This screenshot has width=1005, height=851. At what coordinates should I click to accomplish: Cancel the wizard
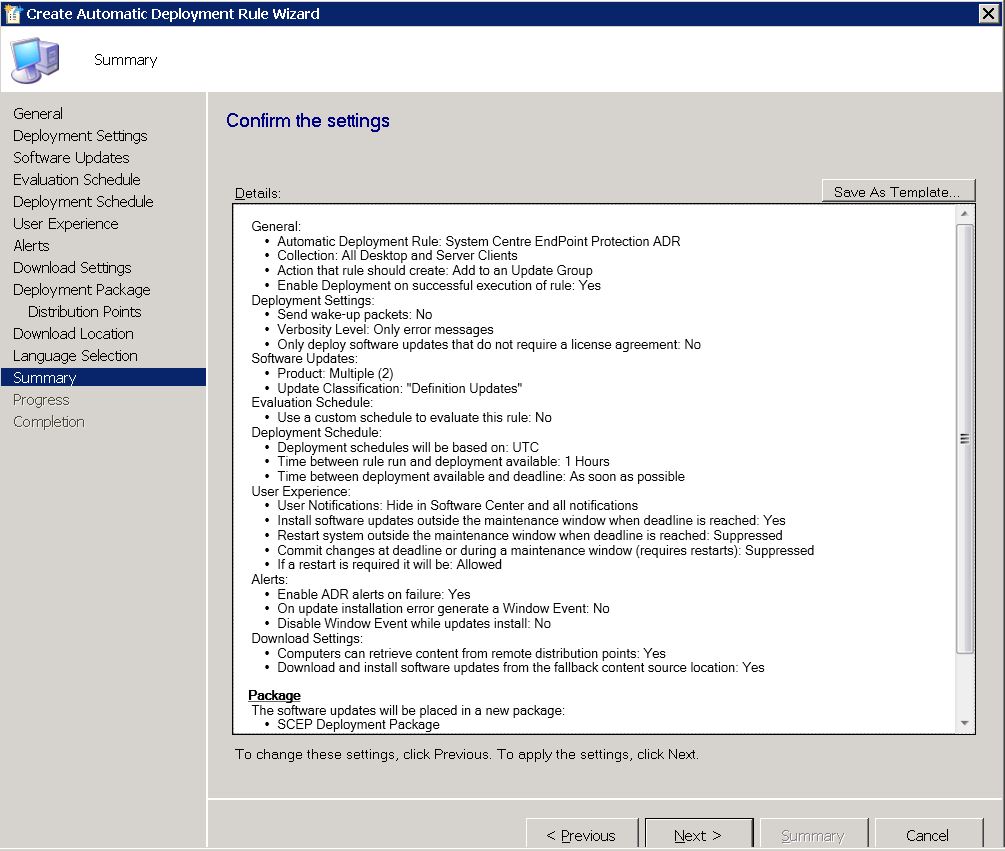point(928,835)
